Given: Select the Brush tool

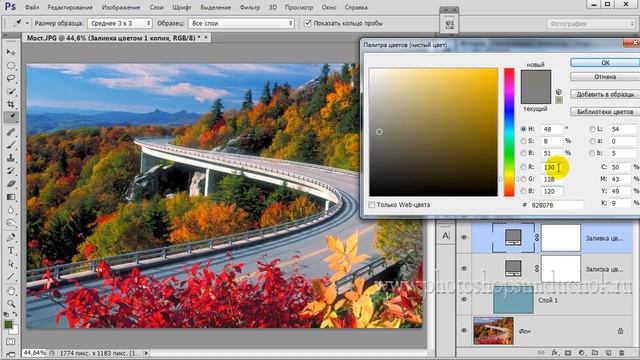Looking at the screenshot, I should [11, 145].
